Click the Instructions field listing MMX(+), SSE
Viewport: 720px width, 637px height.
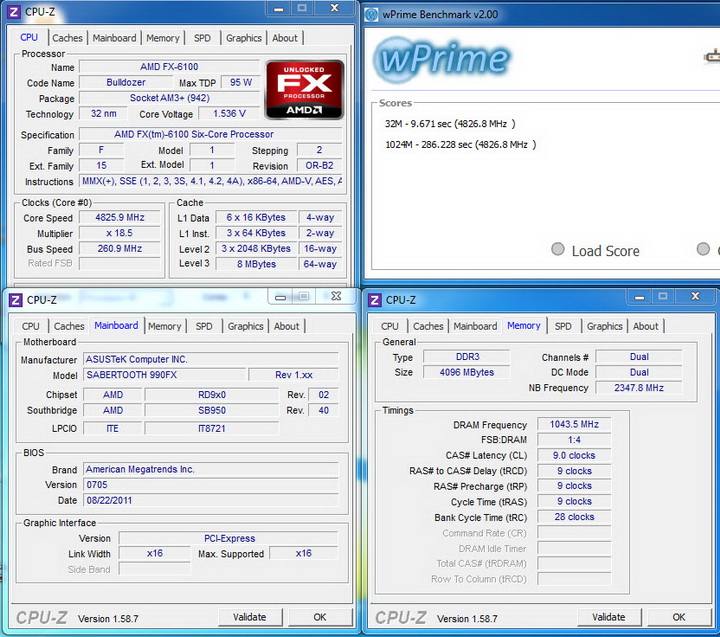tap(211, 181)
